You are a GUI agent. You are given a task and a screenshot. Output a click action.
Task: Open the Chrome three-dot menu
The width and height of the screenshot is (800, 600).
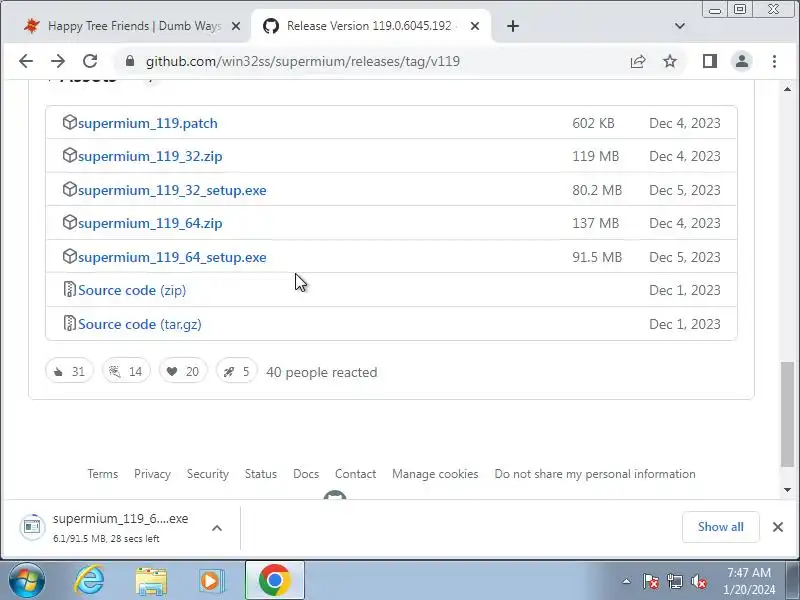click(x=774, y=61)
